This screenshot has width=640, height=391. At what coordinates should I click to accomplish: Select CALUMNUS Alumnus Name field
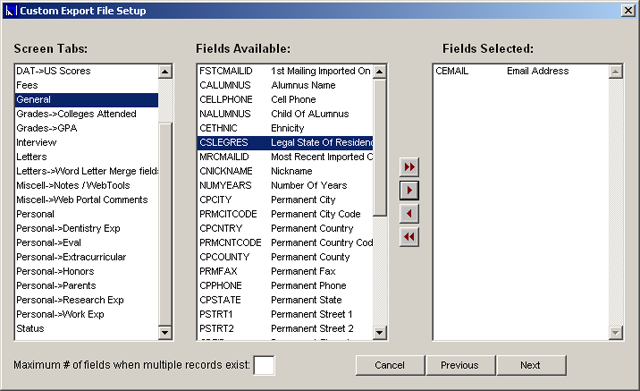point(285,85)
